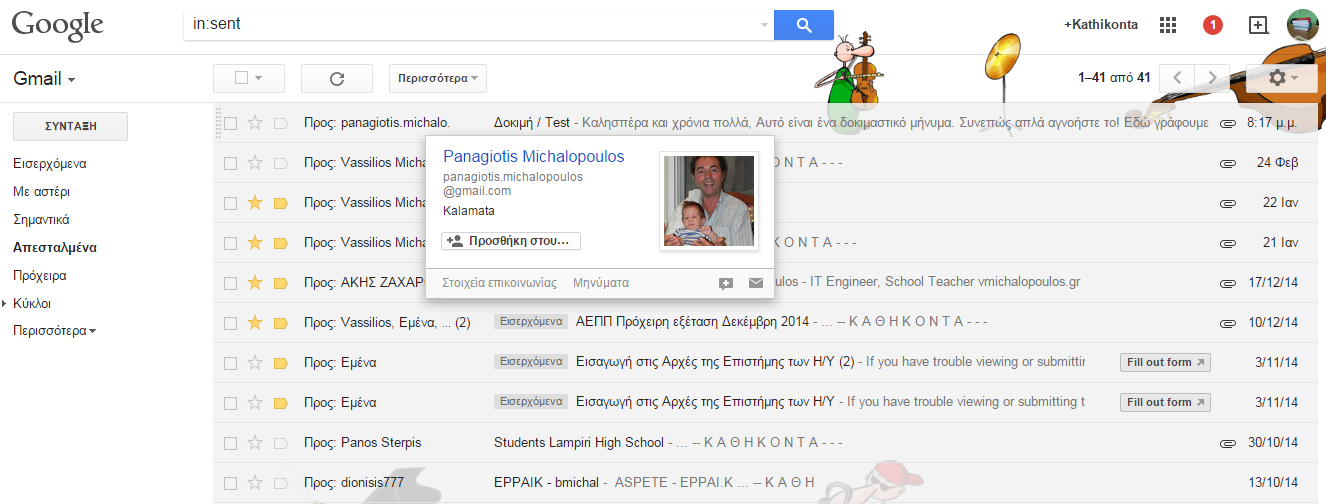Toggle importance marker on Panos Sterpis email
The image size is (1326, 504).
point(280,443)
